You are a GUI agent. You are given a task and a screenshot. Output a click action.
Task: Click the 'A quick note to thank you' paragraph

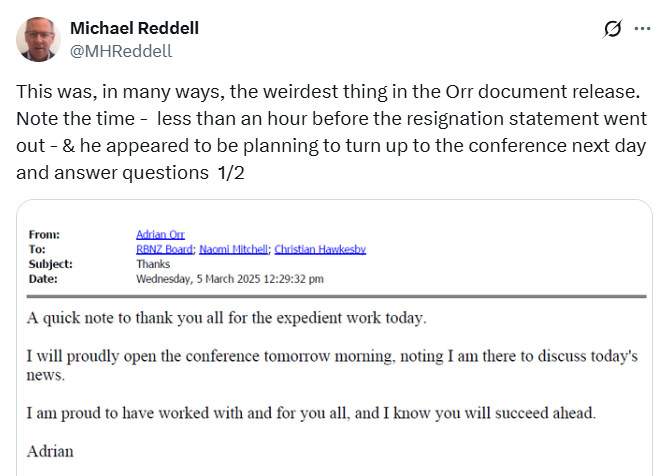pos(226,319)
